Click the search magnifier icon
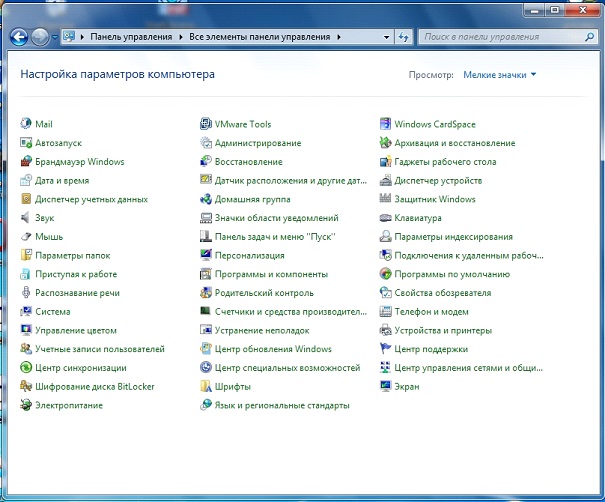The image size is (605, 502). (x=589, y=37)
